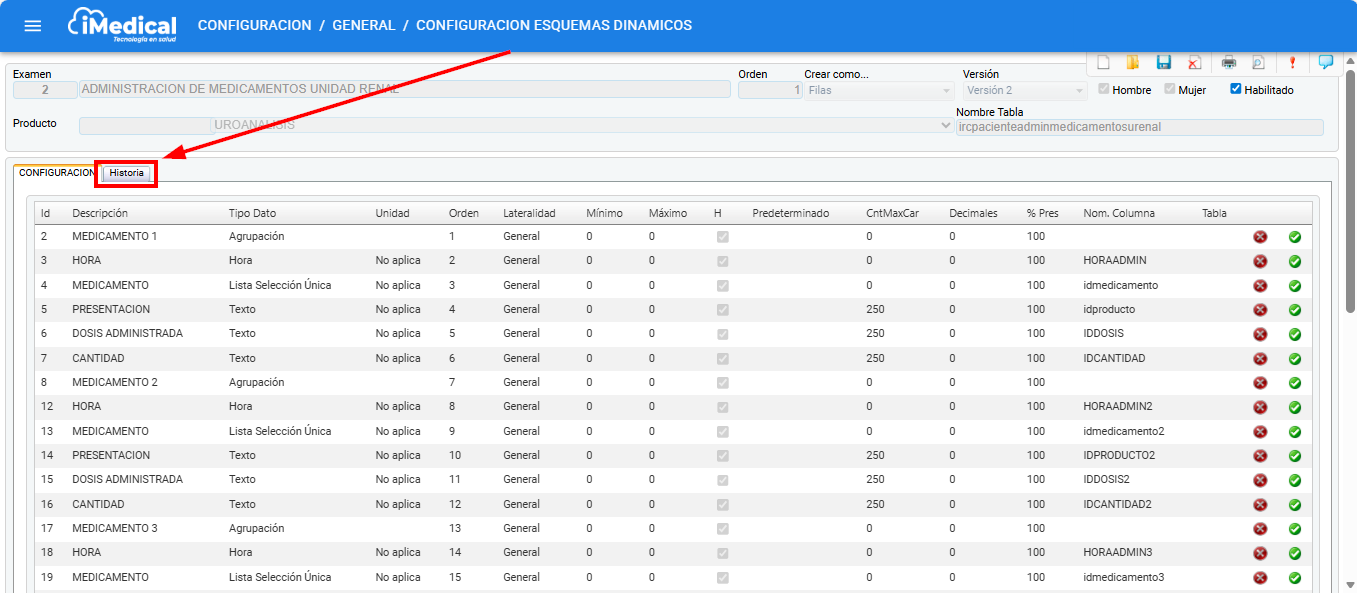1357x593 pixels.
Task: Select the CONFIGURACION tab
Action: [x=56, y=173]
